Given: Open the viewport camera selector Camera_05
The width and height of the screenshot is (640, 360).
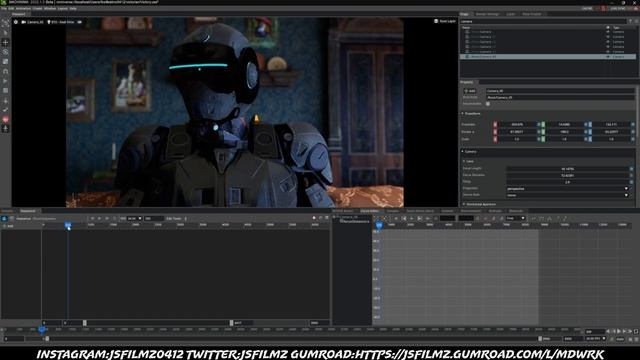Looking at the screenshot, I should [x=32, y=22].
